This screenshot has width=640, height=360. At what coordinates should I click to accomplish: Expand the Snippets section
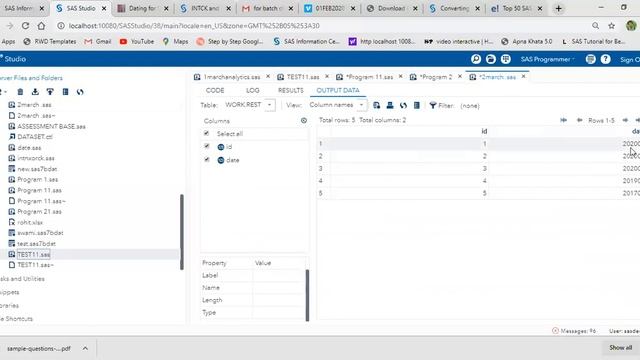(10, 292)
